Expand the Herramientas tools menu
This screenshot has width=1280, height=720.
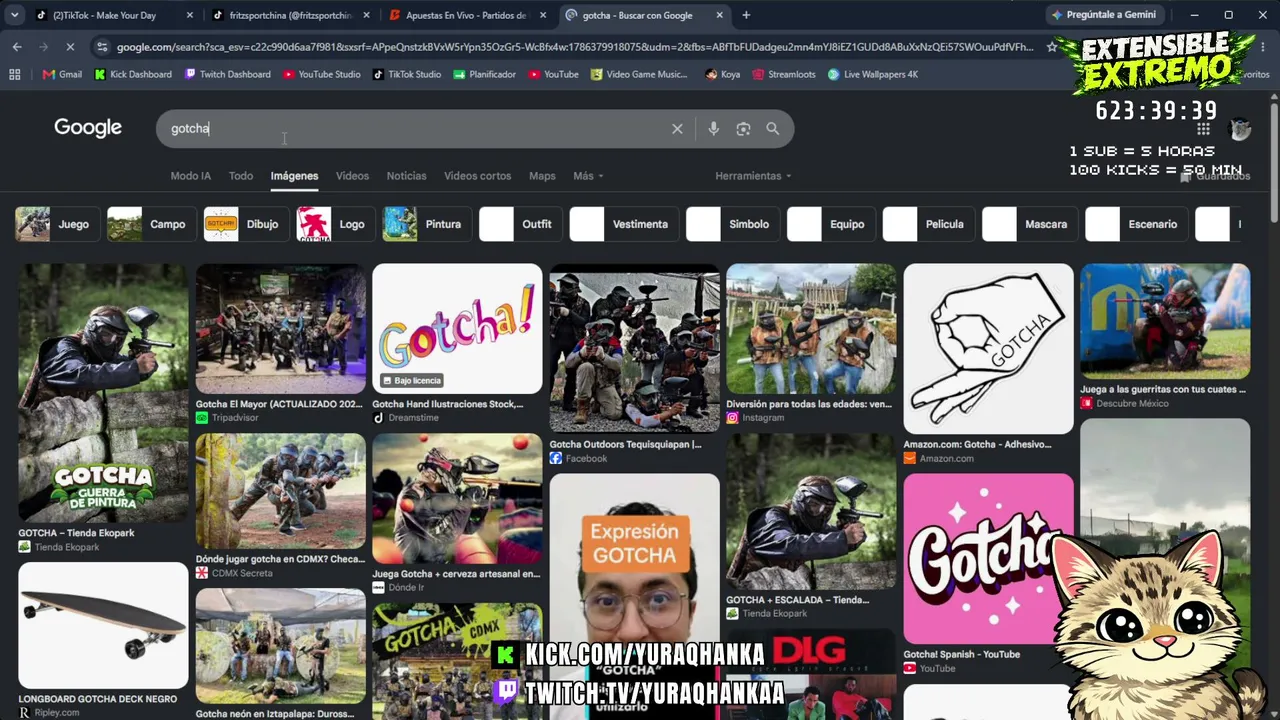753,176
